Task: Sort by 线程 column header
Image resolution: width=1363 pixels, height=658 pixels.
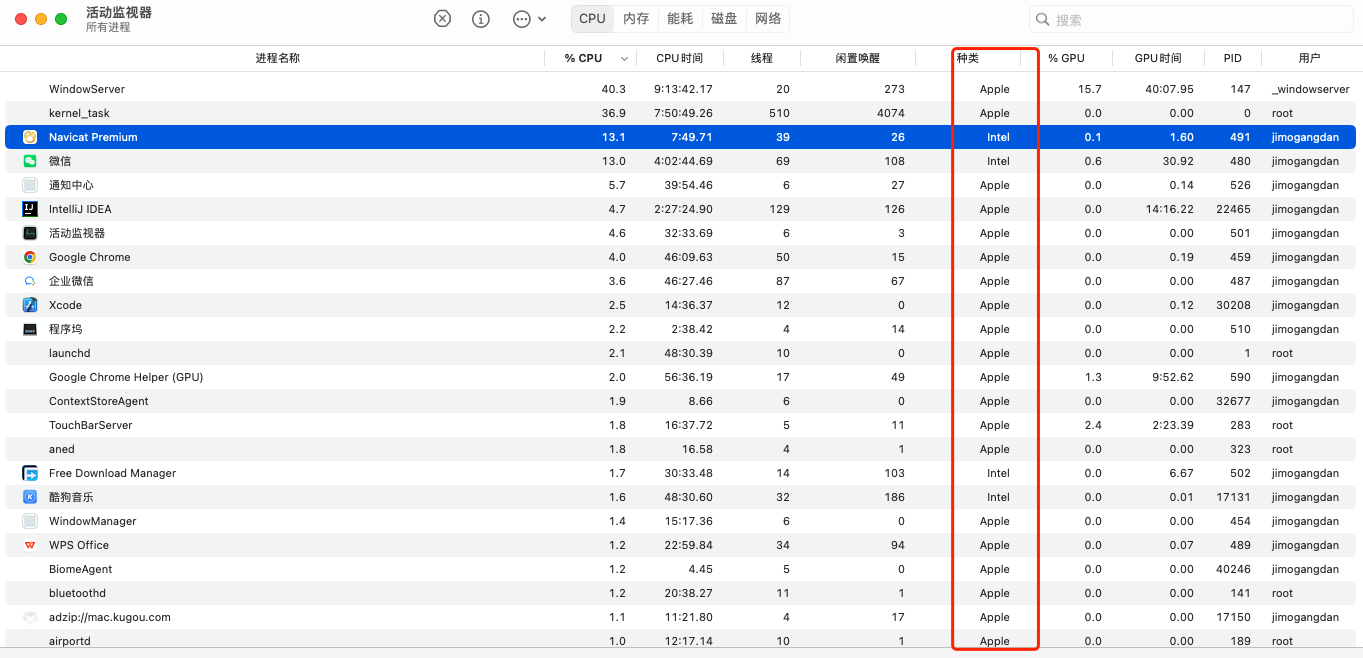Action: [x=762, y=58]
